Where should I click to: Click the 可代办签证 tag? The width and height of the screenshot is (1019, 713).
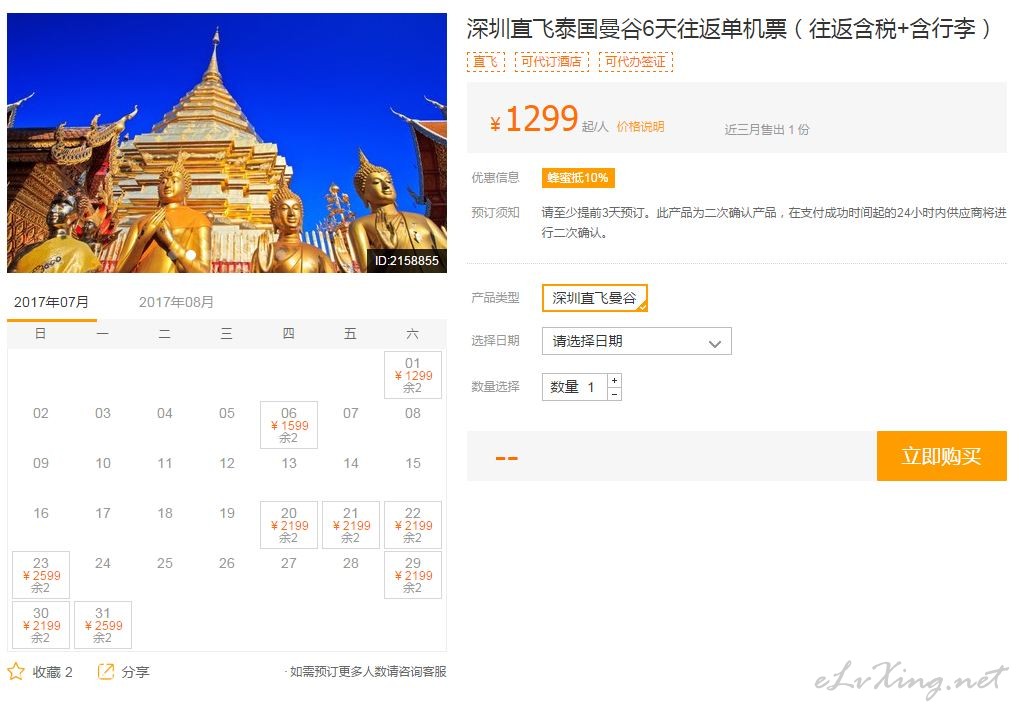[x=636, y=62]
